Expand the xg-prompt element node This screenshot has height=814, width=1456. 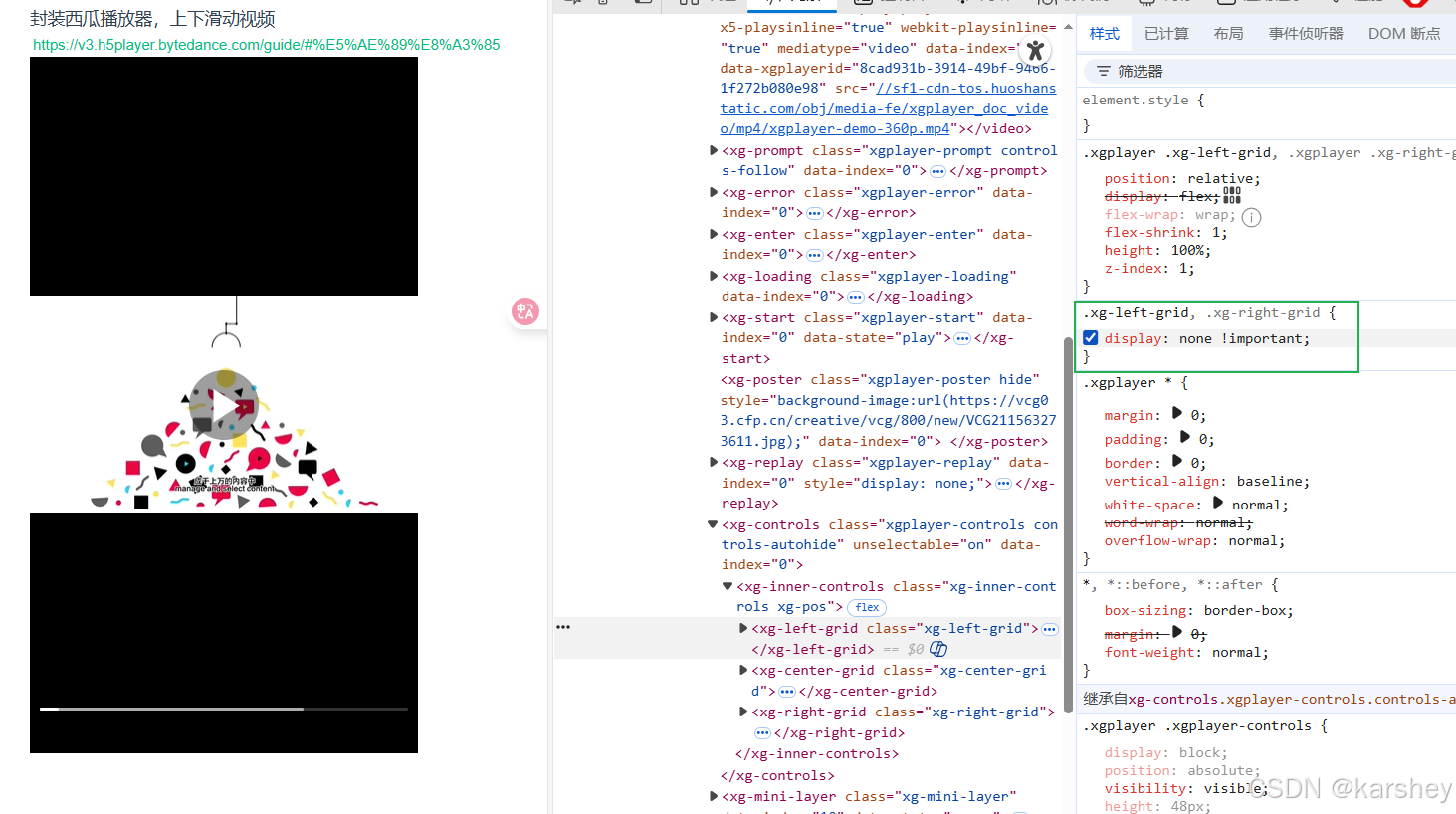714,150
